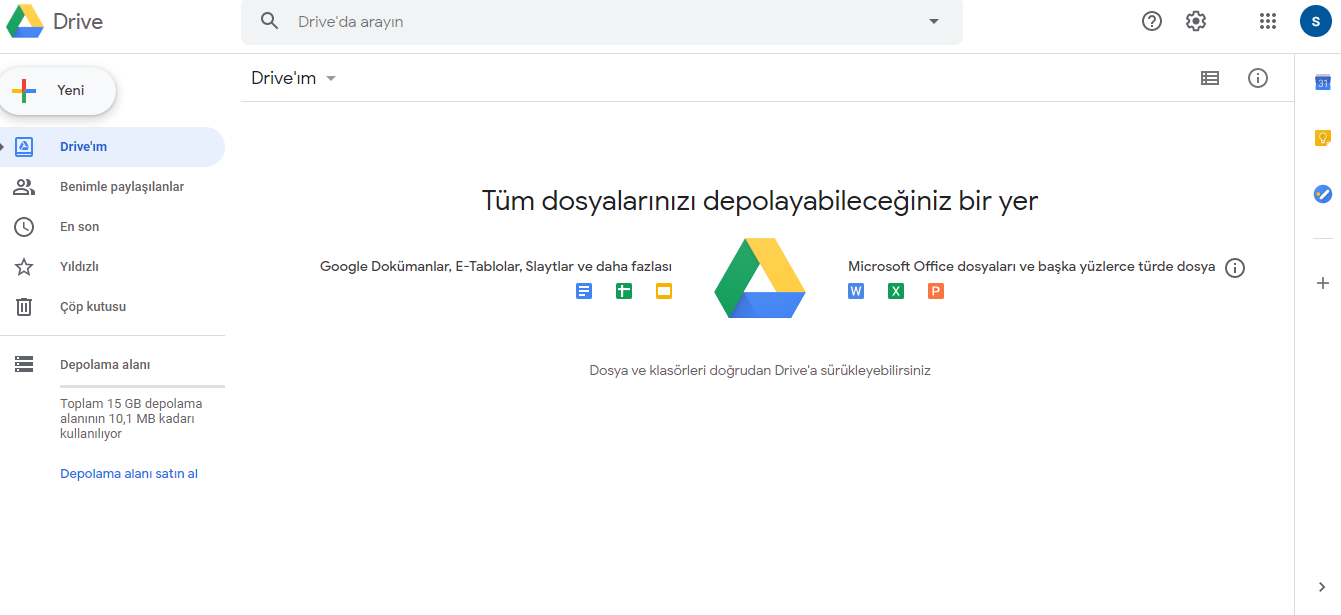1341x615 pixels.
Task: Open Google Keep from the side panel
Action: (x=1322, y=138)
